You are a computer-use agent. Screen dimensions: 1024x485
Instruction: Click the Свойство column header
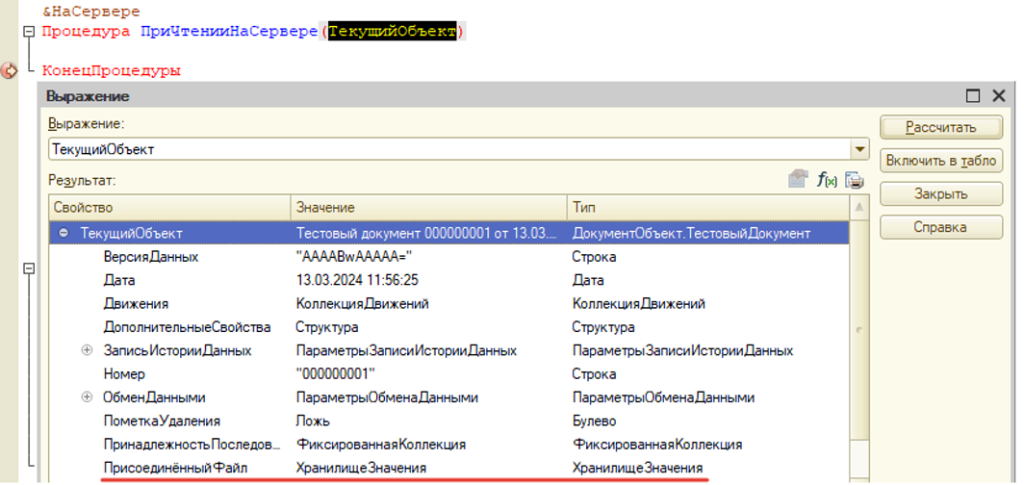(168, 207)
